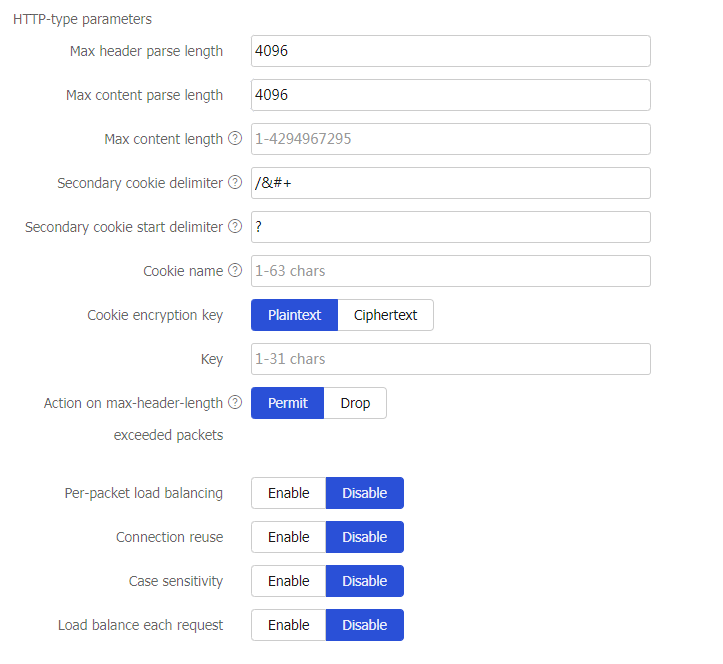The width and height of the screenshot is (723, 664).
Task: Enable Per-packet load balancing
Action: 288,493
